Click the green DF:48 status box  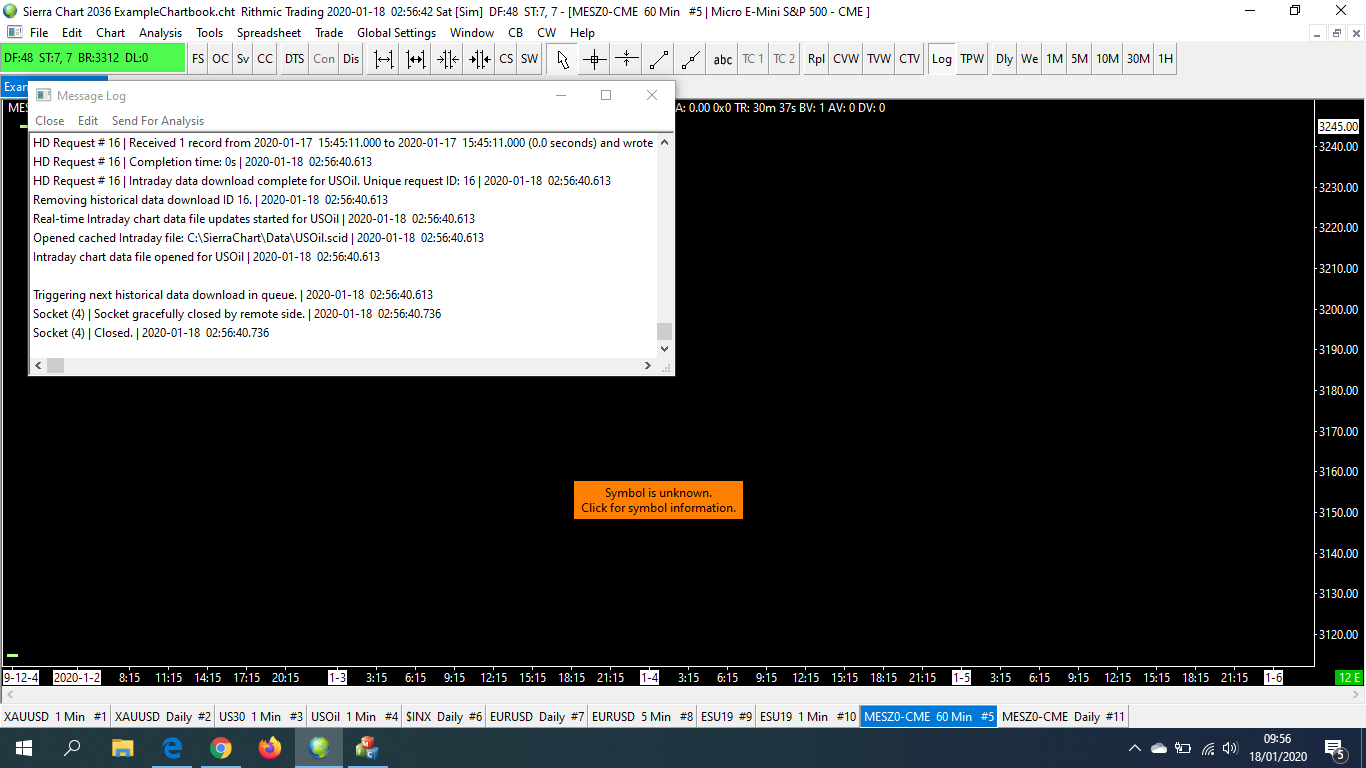93,58
